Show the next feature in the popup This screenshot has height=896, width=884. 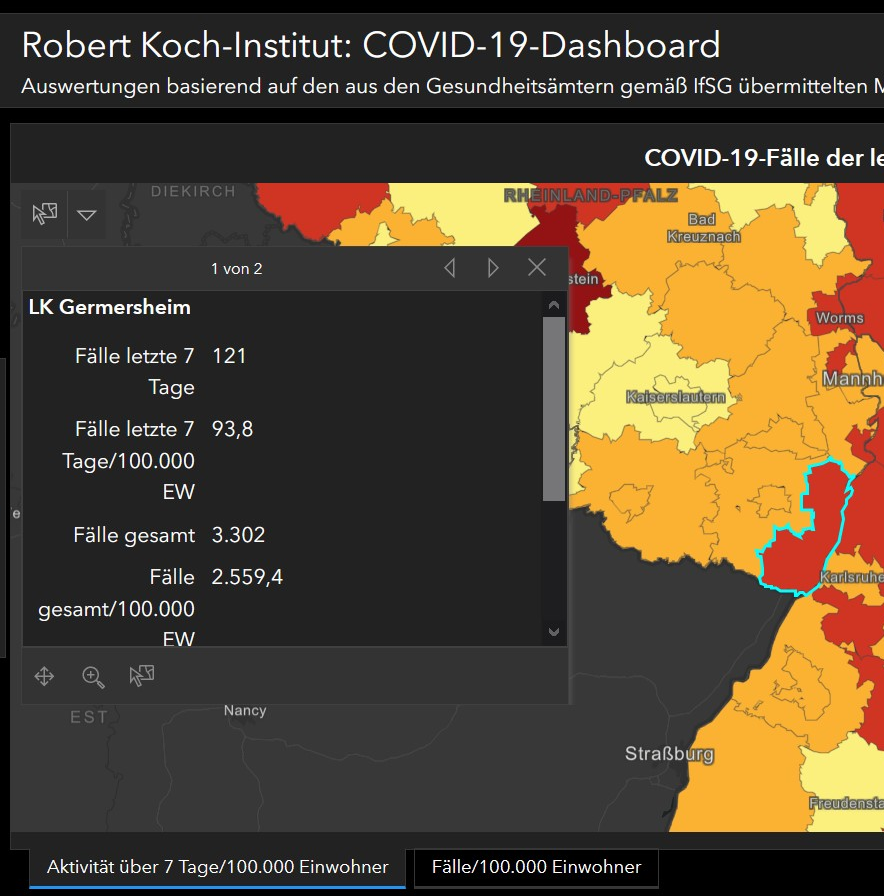tap(493, 267)
